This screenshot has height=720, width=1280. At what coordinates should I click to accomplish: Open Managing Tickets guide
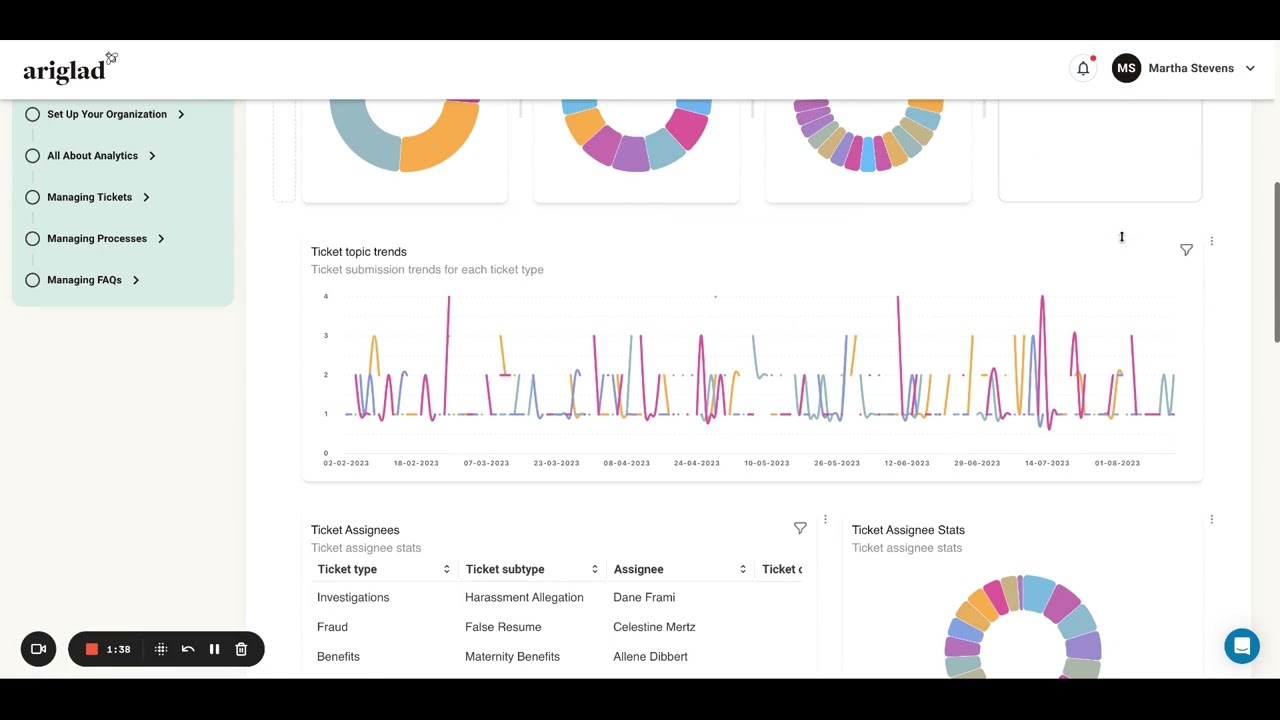(89, 197)
